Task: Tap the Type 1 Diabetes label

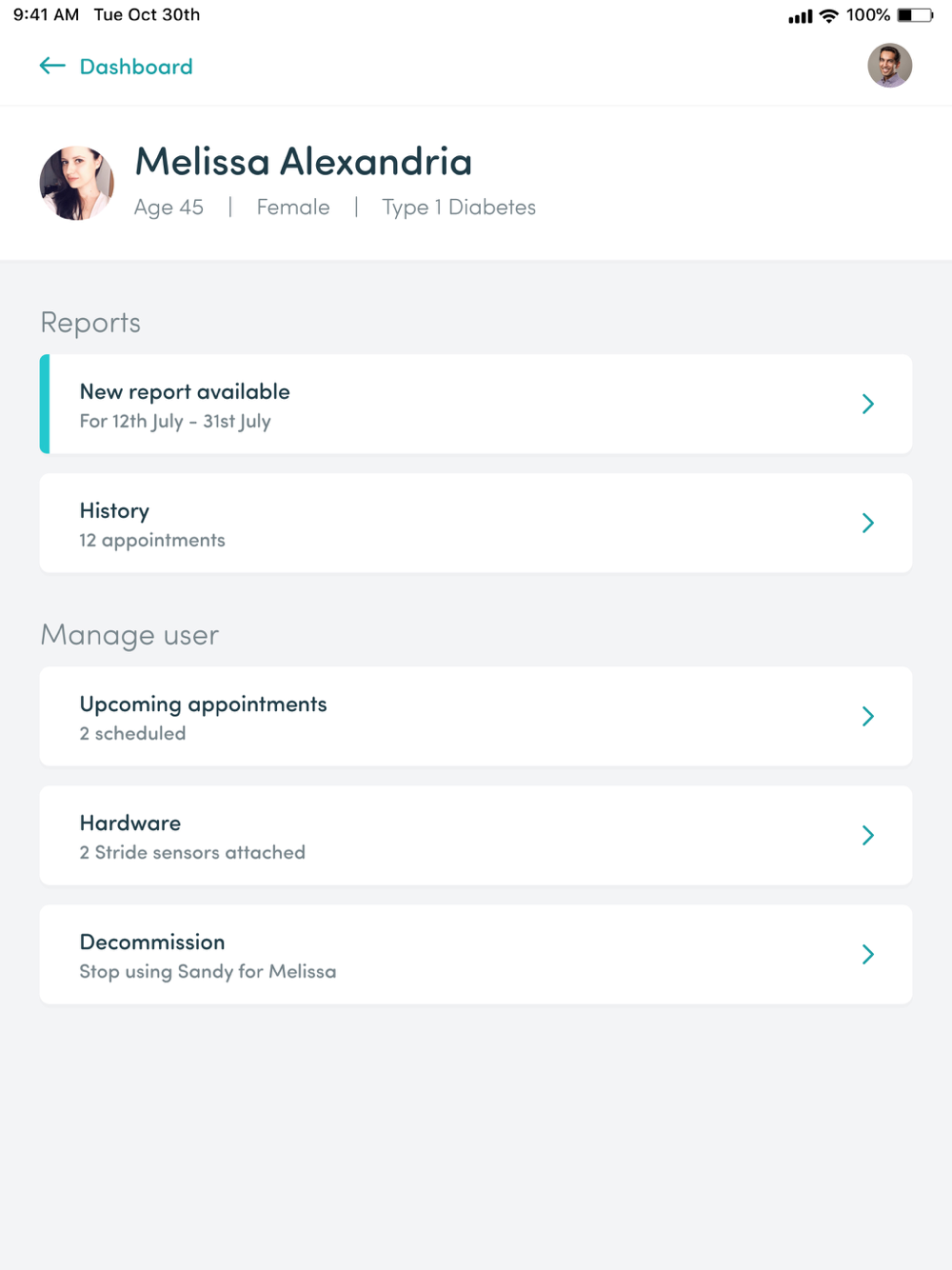Action: 459,208
